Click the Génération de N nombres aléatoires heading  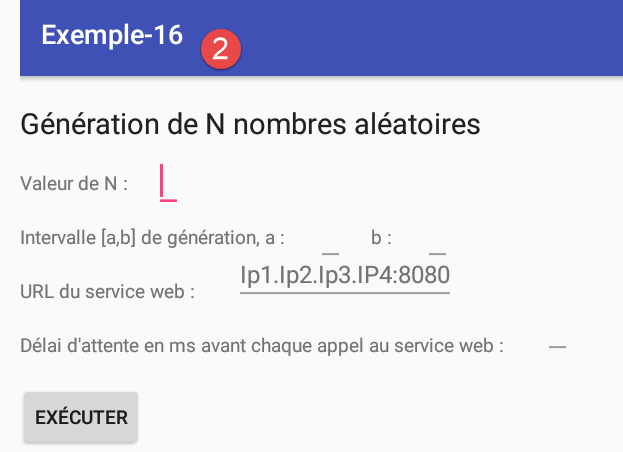[250, 125]
